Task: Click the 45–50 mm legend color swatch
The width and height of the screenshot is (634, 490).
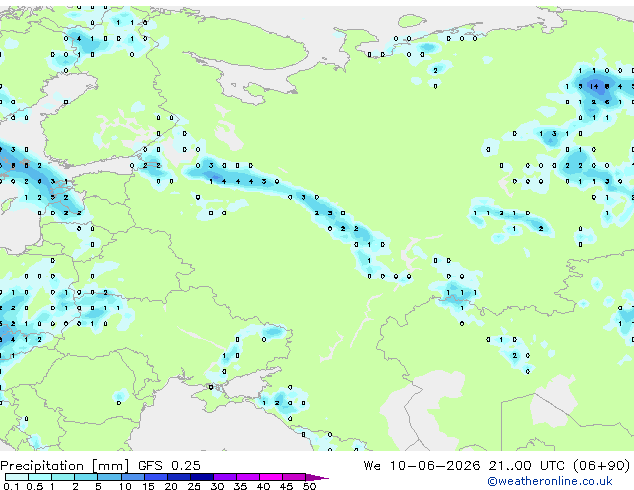Action: [x=294, y=477]
